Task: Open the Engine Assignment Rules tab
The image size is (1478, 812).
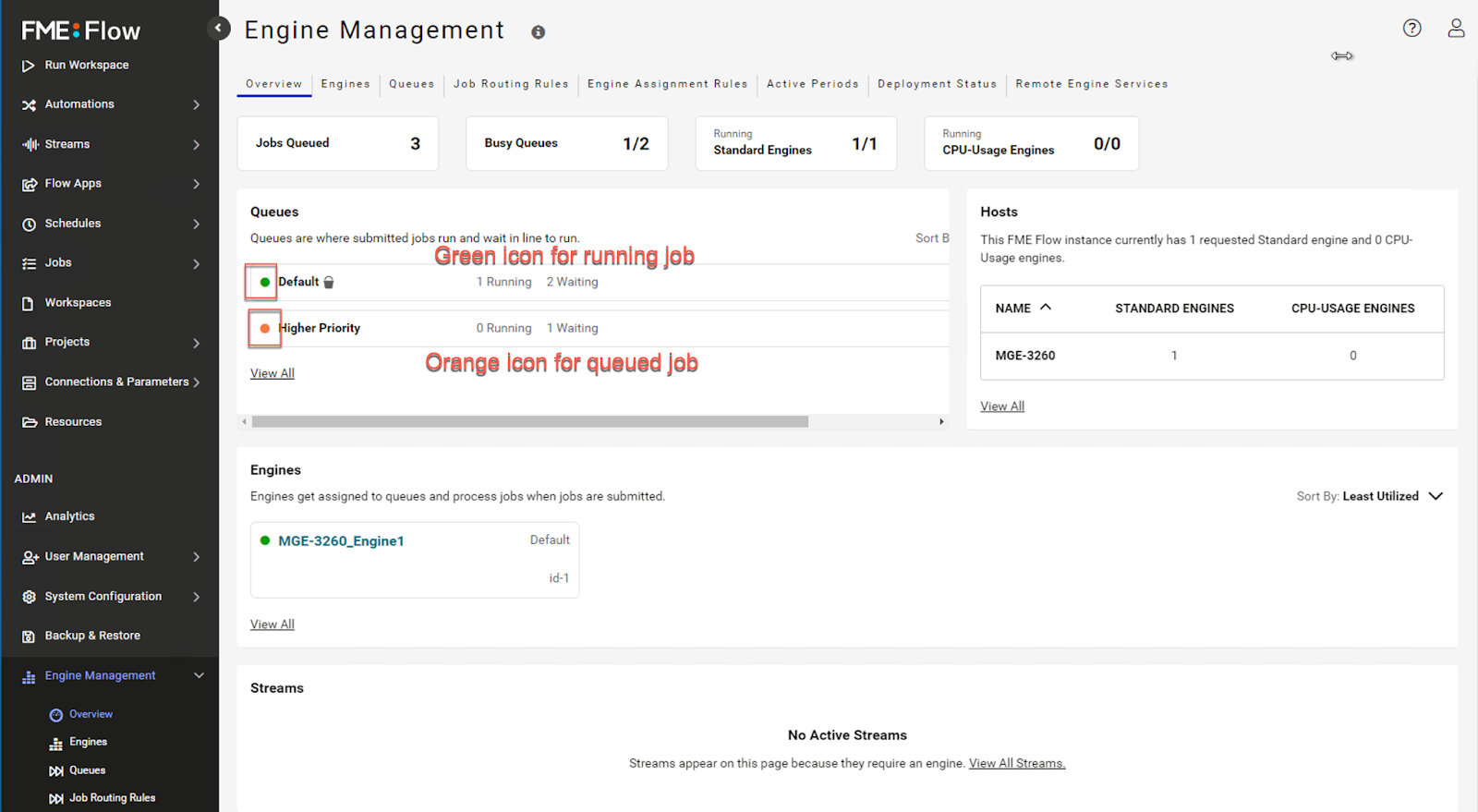Action: tap(667, 84)
